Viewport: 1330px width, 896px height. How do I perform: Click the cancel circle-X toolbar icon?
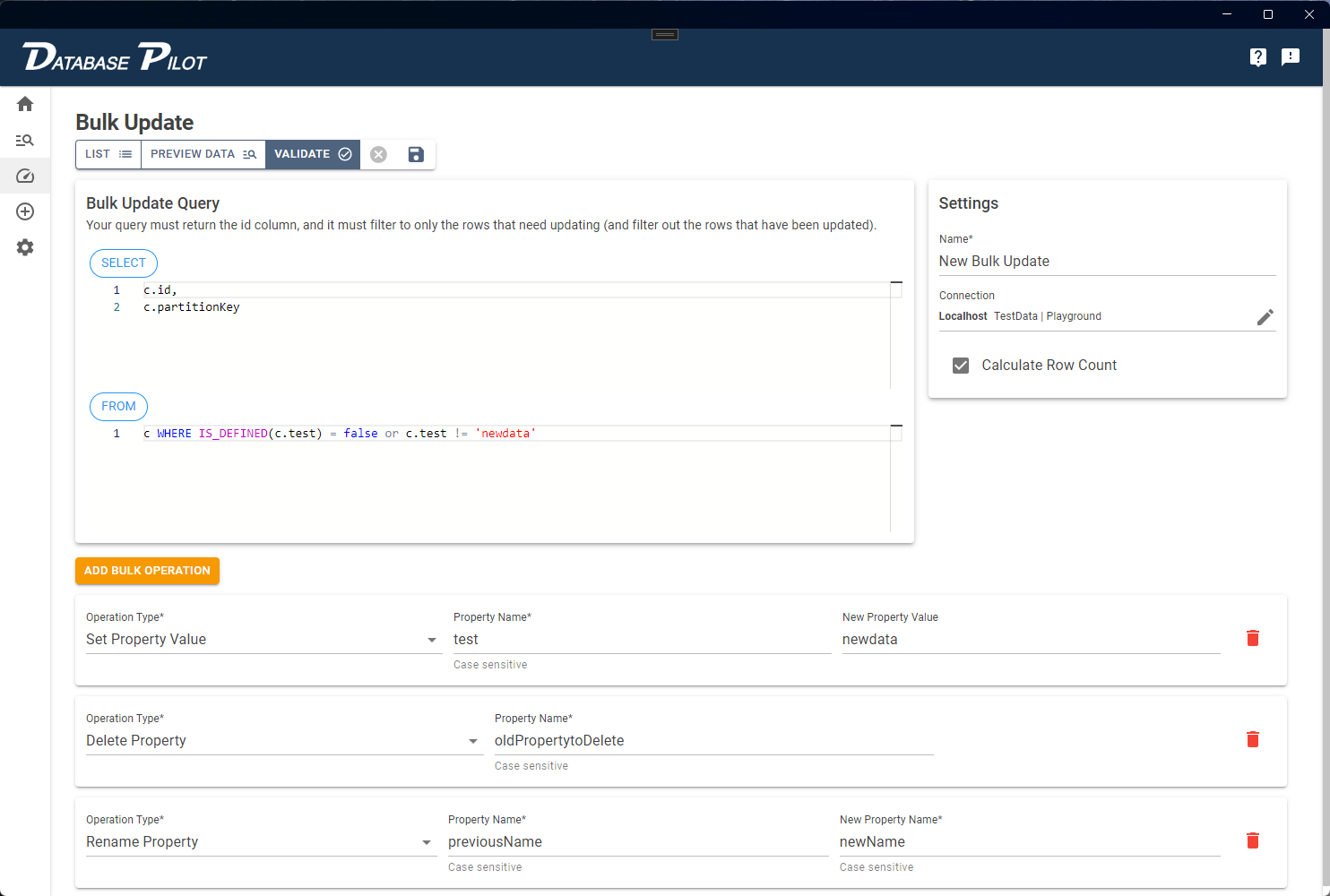pos(379,154)
